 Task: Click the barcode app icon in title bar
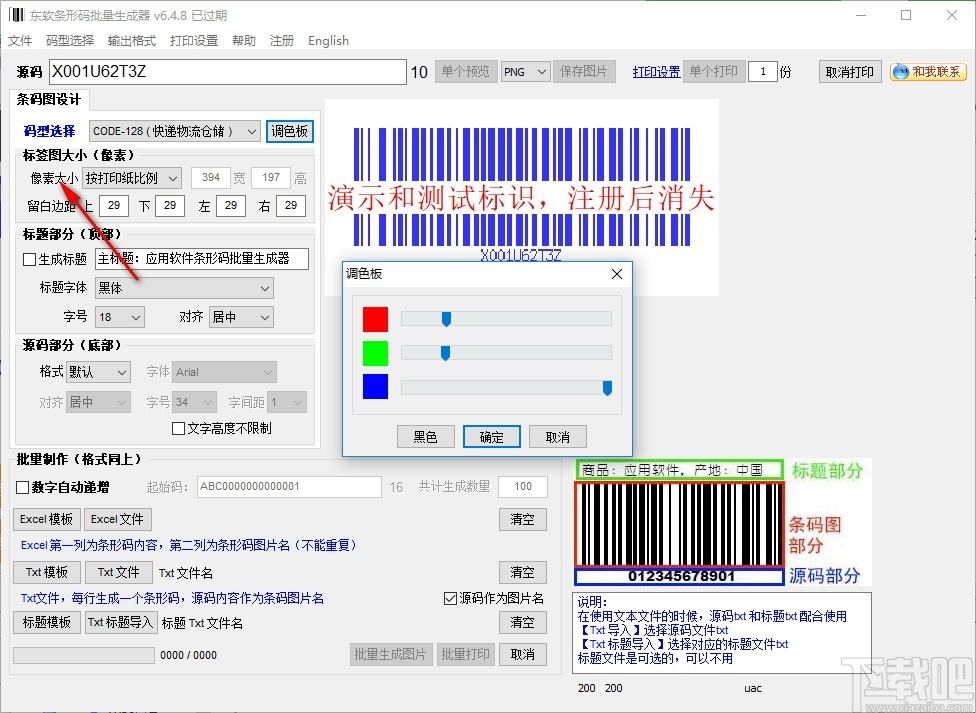[14, 15]
